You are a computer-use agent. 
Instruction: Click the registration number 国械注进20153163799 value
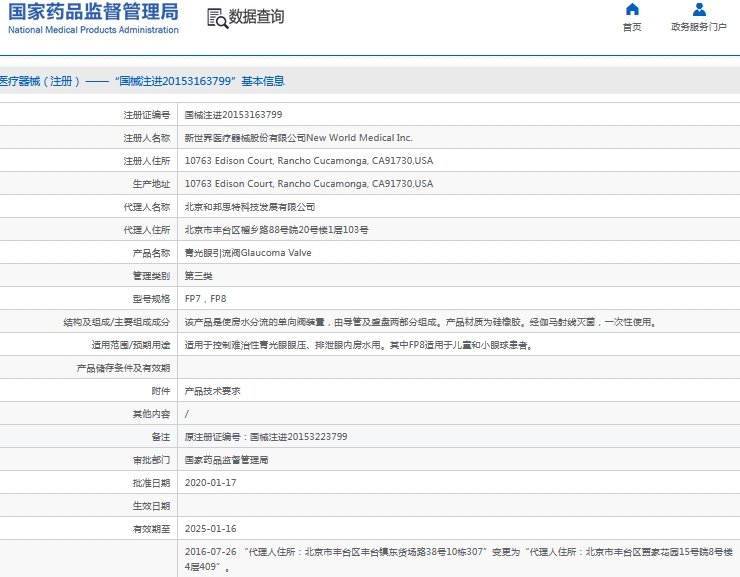point(233,115)
